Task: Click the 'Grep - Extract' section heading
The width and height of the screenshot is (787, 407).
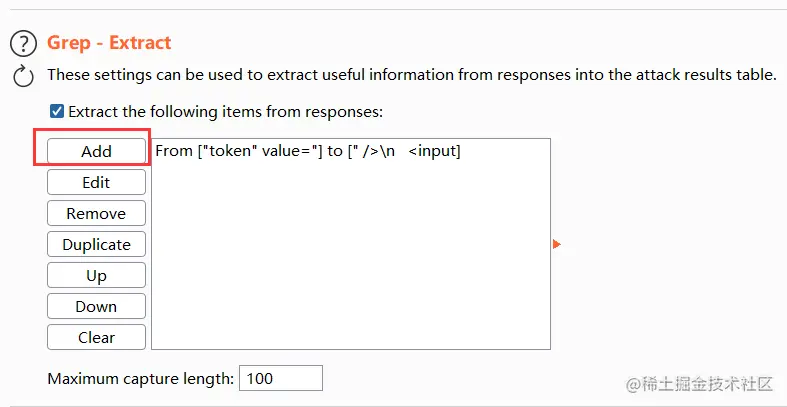Action: (109, 43)
